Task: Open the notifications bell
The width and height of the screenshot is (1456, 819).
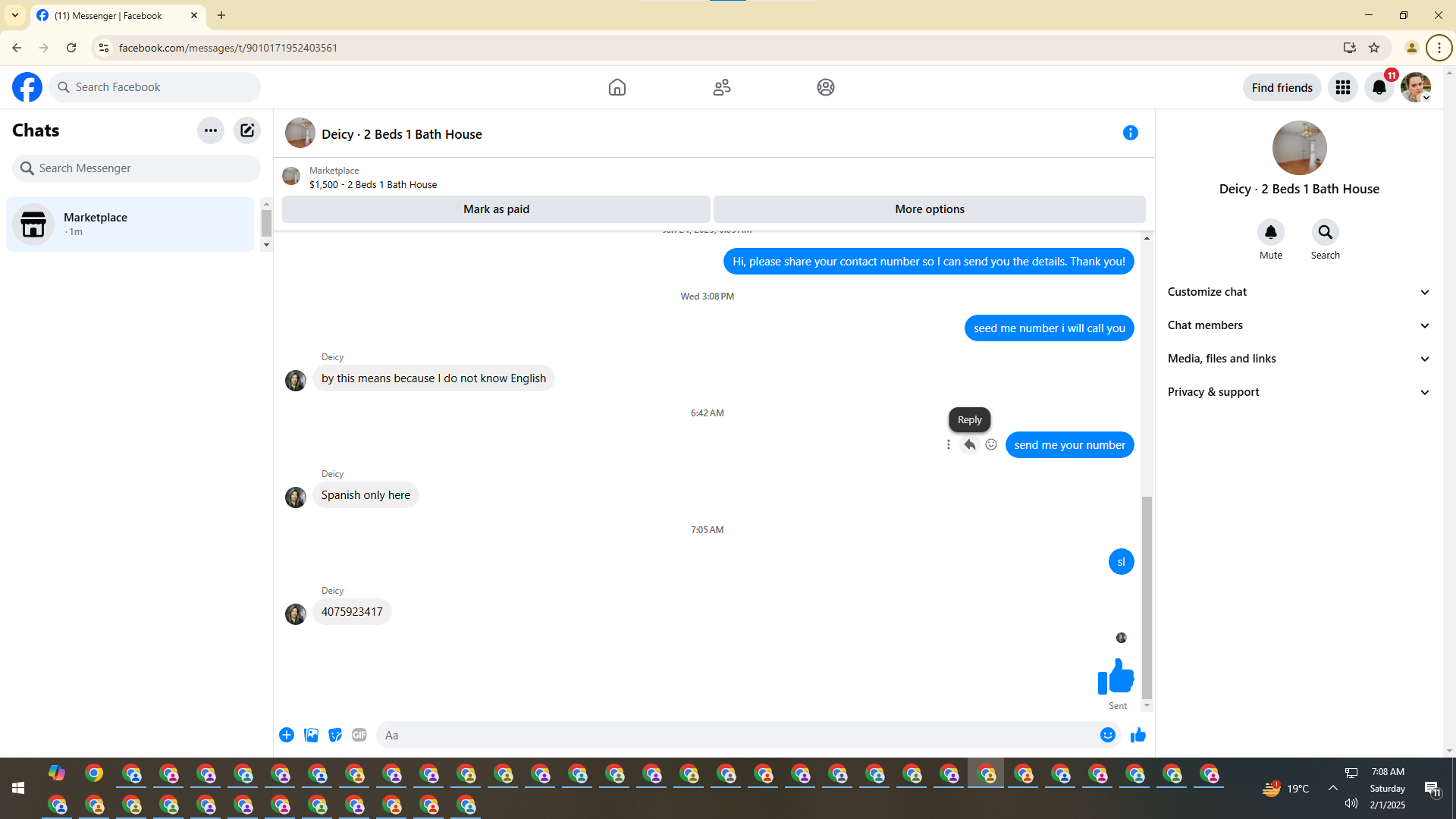Action: click(1379, 87)
